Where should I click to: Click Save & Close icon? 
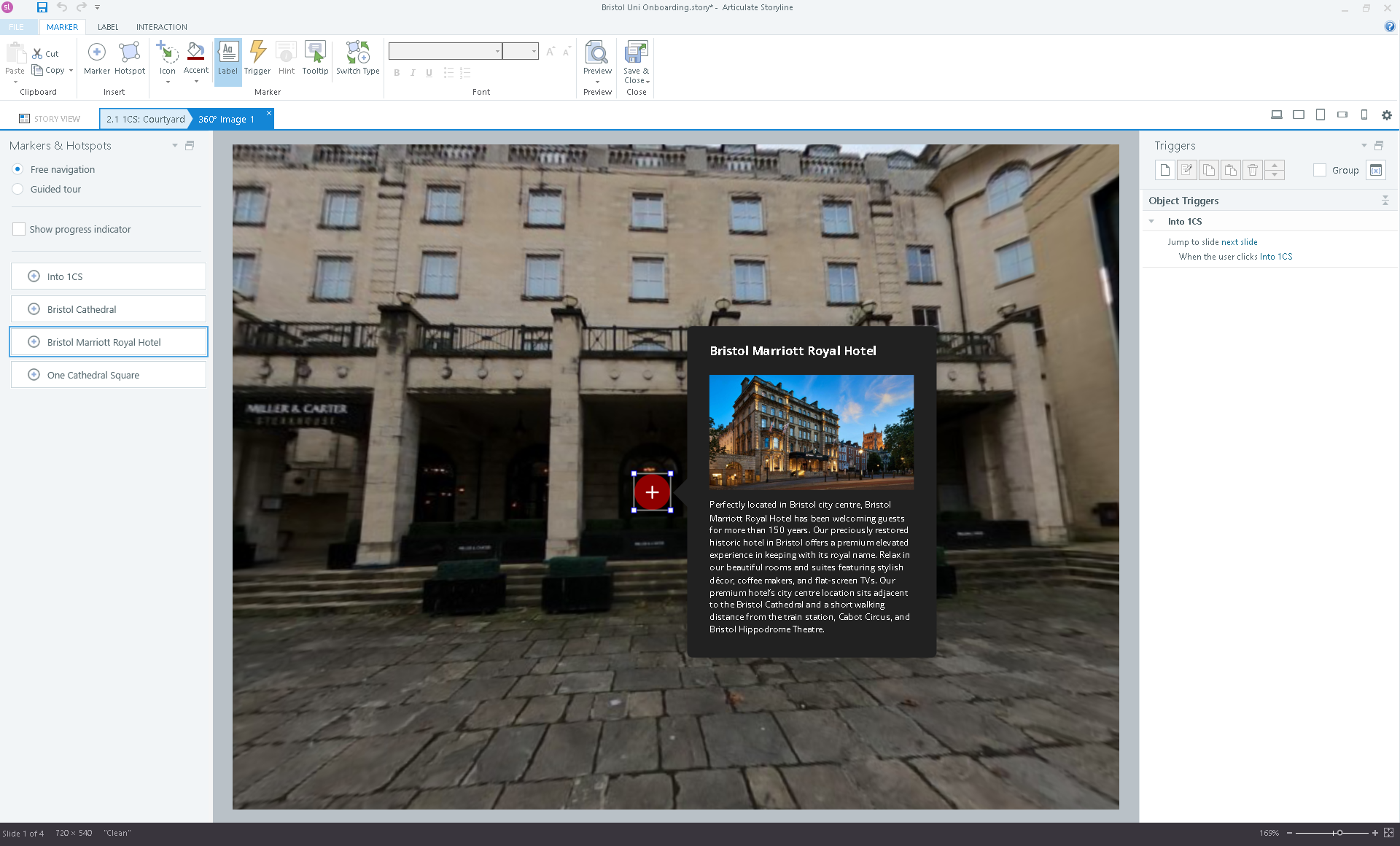pyautogui.click(x=636, y=61)
